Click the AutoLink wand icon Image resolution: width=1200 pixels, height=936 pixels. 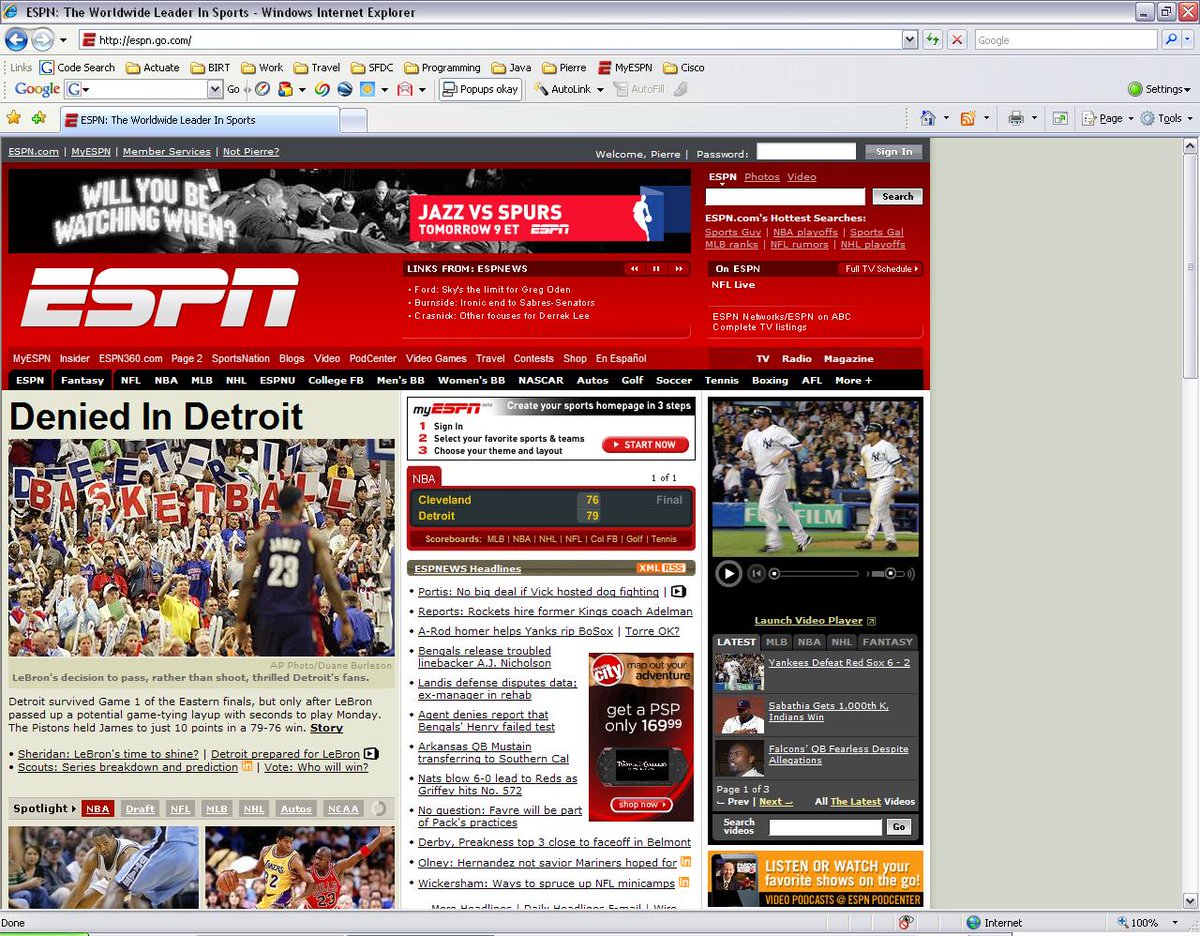[x=540, y=89]
